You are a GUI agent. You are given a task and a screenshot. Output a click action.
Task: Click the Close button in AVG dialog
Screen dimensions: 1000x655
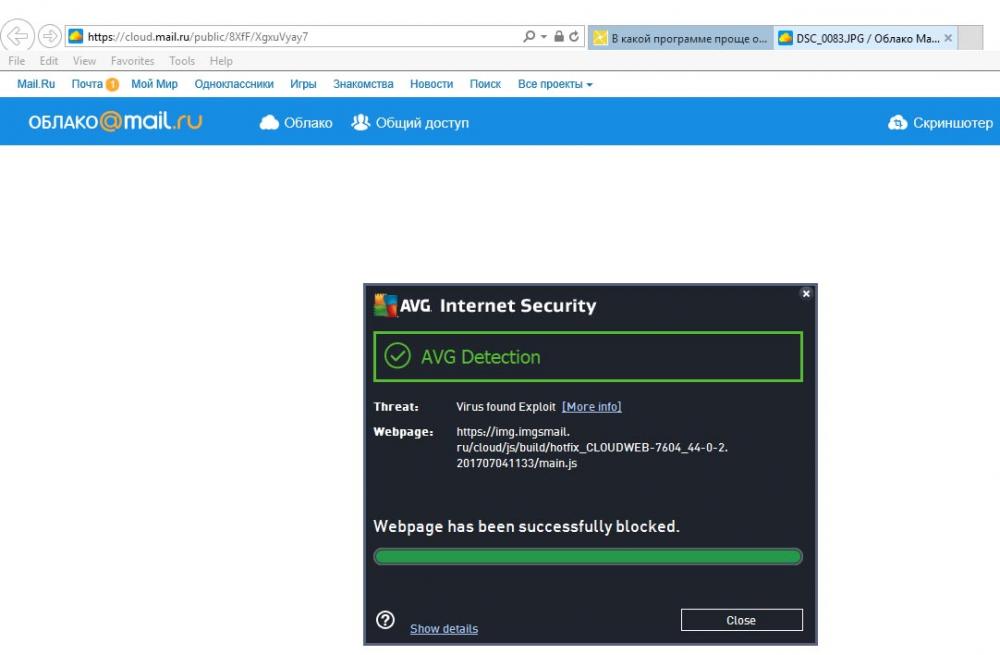(x=741, y=620)
